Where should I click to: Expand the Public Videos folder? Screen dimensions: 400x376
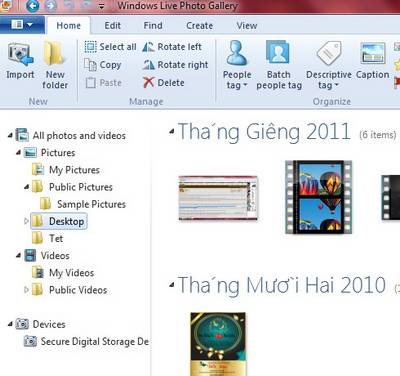click(x=26, y=290)
